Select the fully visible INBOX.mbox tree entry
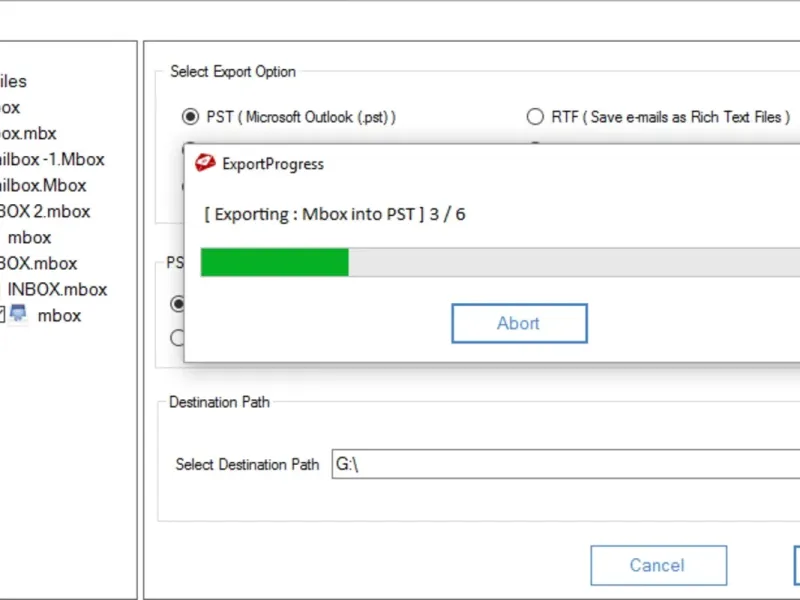Image resolution: width=800 pixels, height=600 pixels. tap(57, 289)
